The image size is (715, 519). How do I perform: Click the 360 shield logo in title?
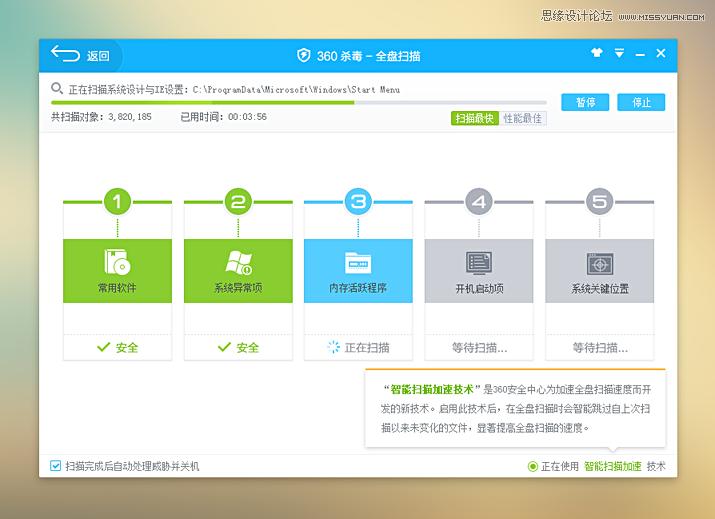[x=304, y=55]
